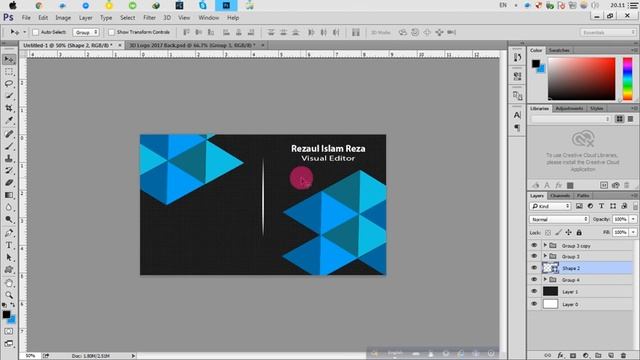
Task: Select the Rectangular Marquee tool
Action: [9, 72]
